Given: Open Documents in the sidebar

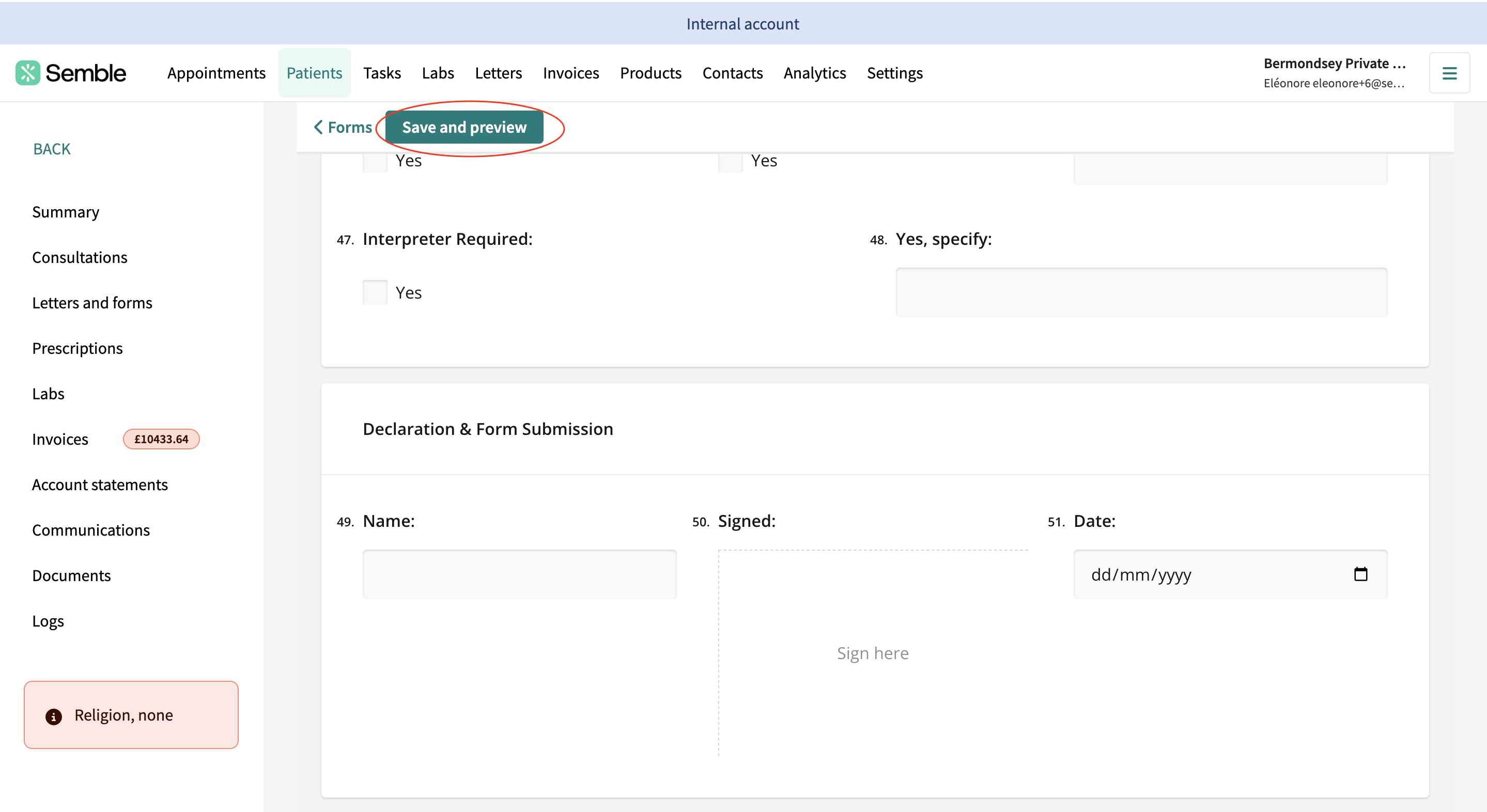Looking at the screenshot, I should [x=72, y=575].
